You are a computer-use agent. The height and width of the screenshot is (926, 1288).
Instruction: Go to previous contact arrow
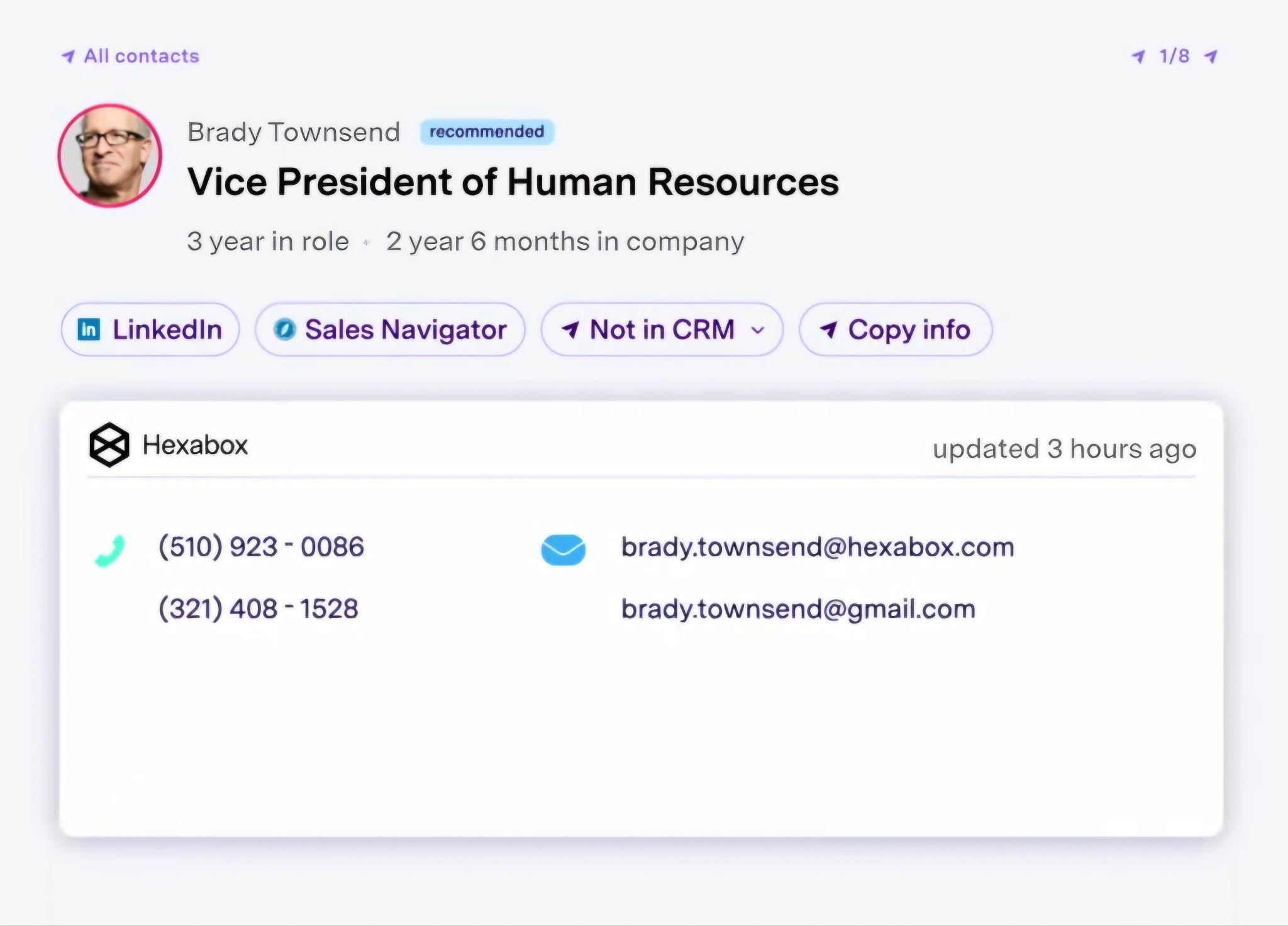[x=1138, y=57]
